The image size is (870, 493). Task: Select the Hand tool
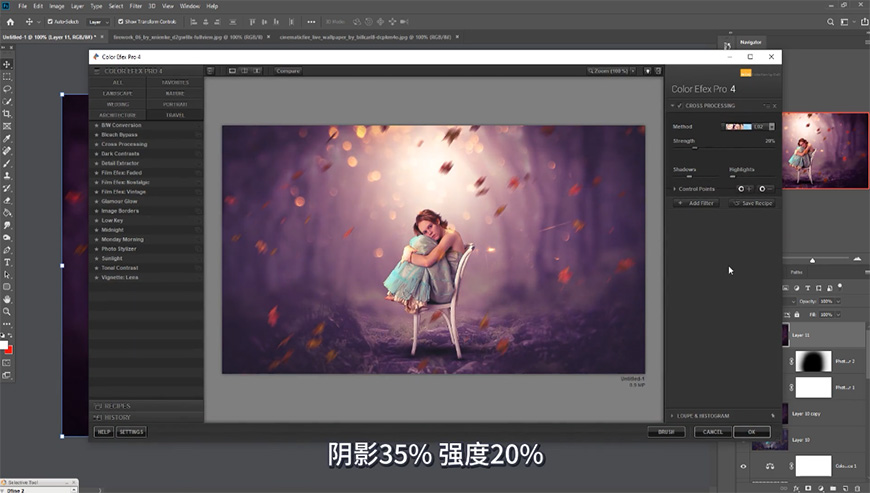[x=7, y=299]
